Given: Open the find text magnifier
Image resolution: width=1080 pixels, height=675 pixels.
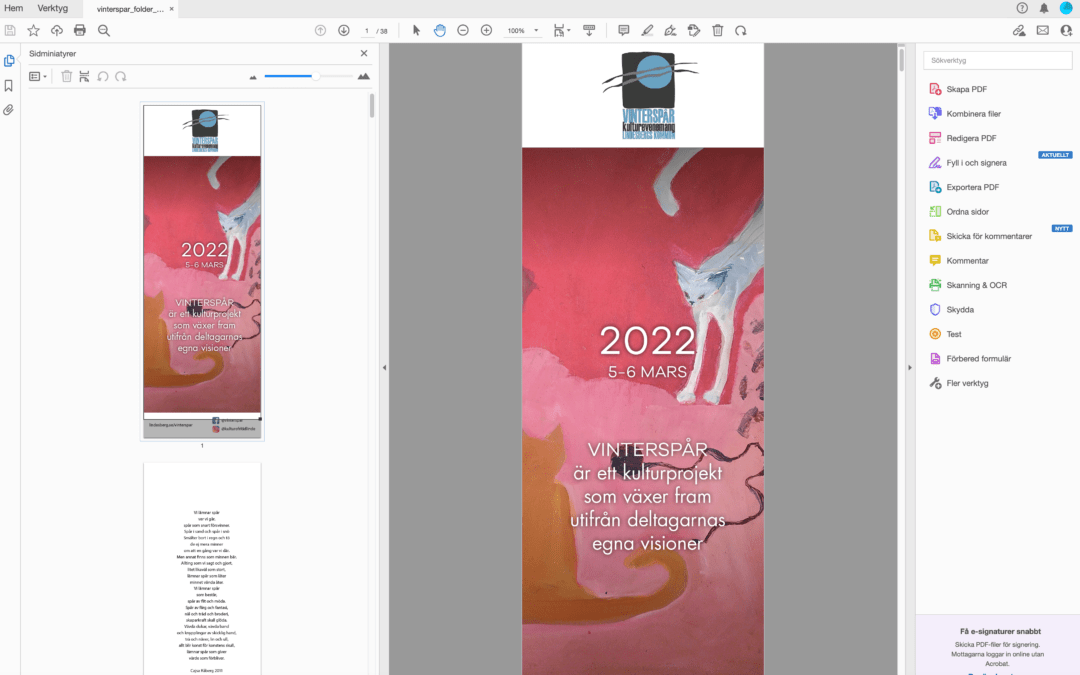Looking at the screenshot, I should click(x=104, y=30).
